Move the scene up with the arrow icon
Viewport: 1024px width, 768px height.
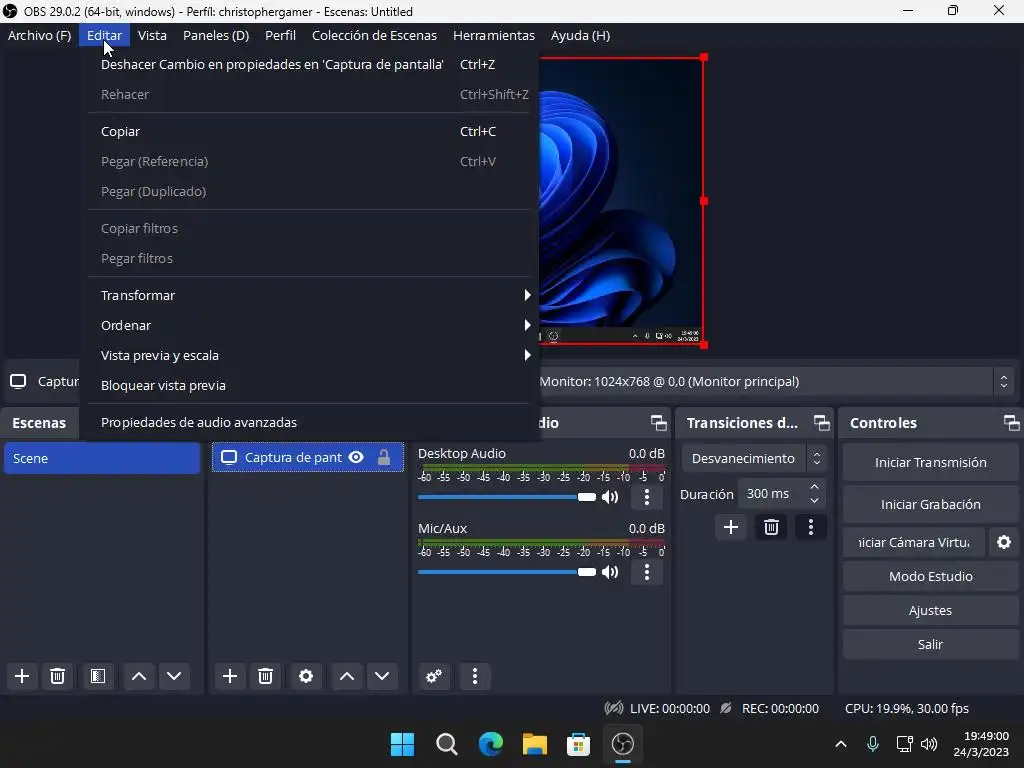138,676
